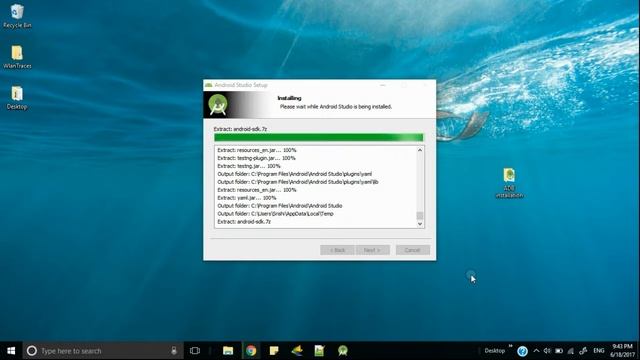Open the Recycle Bin desktop icon
Viewport: 640px width, 360px height.
(x=17, y=16)
